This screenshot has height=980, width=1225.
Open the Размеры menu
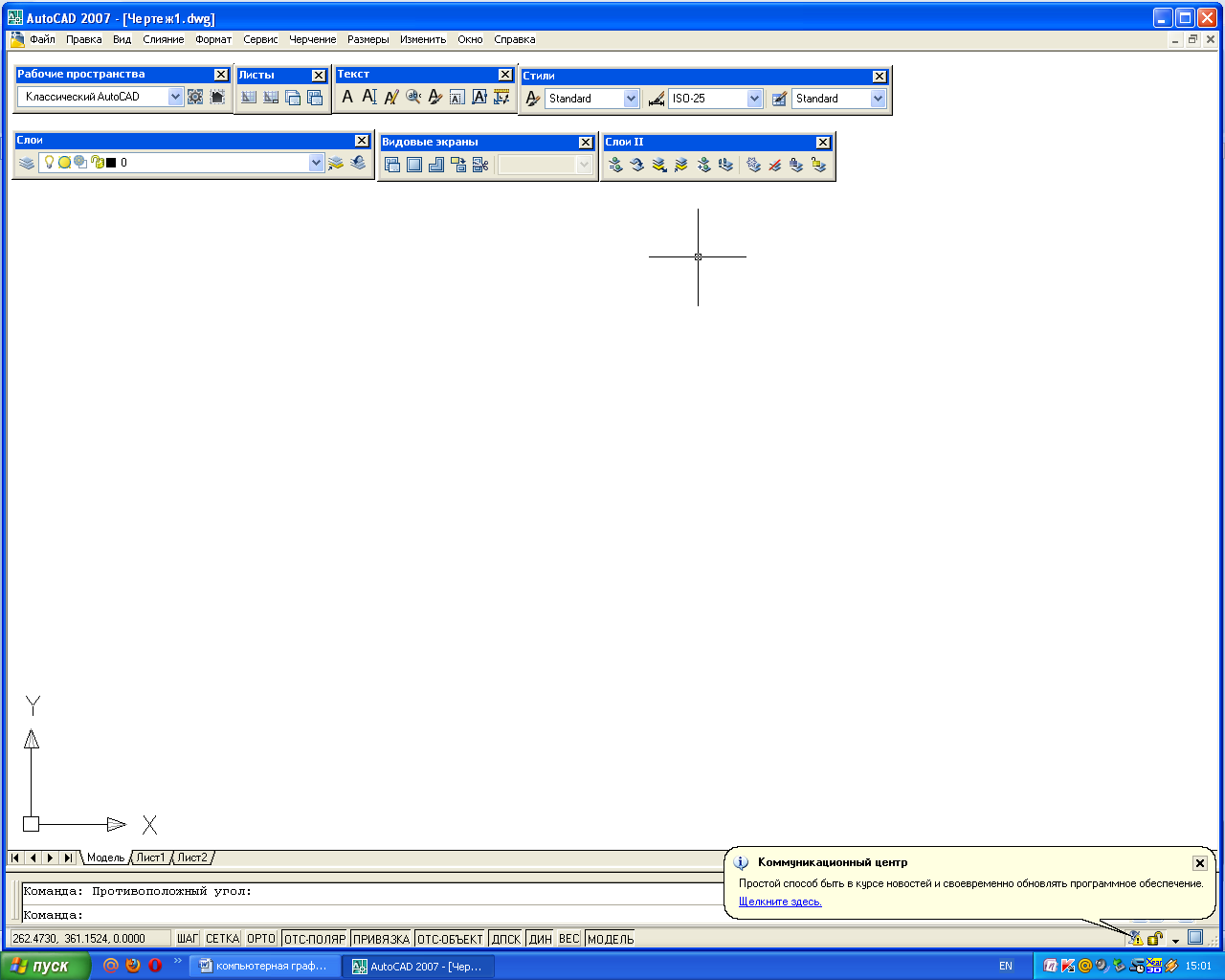click(368, 39)
